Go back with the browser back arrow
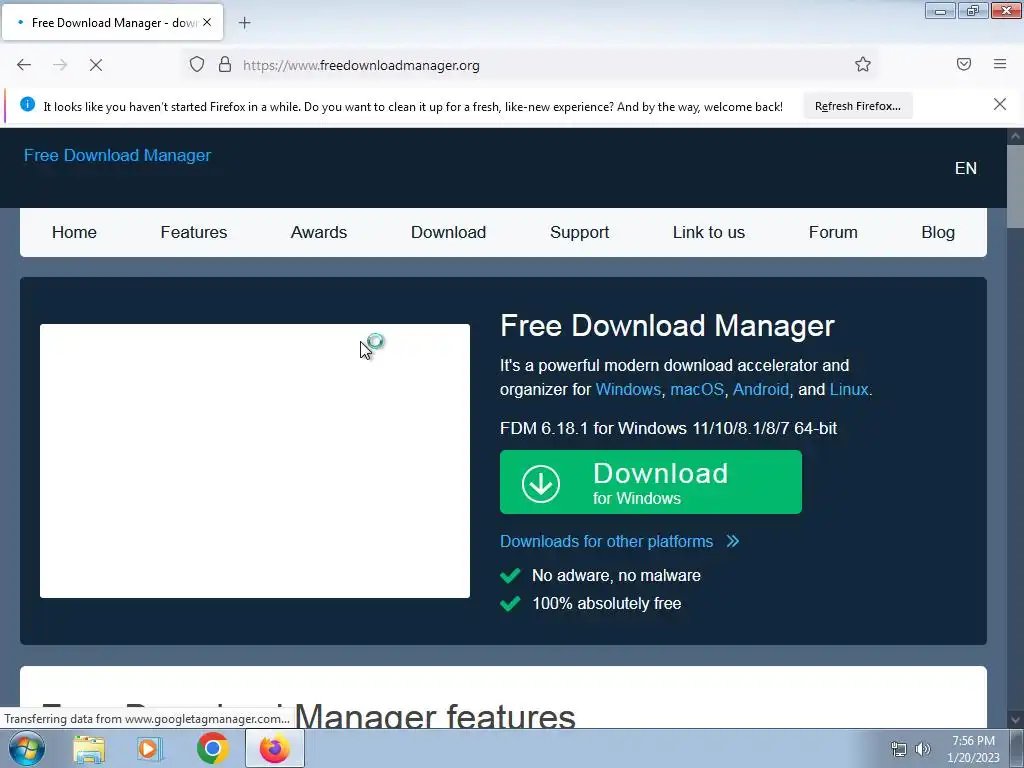 (x=24, y=65)
